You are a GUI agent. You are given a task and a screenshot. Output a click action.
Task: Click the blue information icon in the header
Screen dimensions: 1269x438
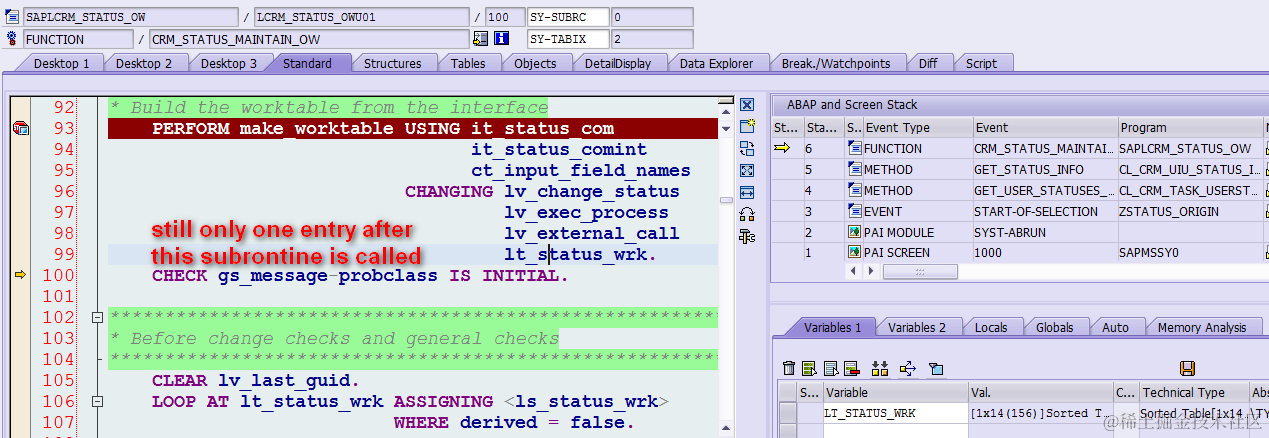[x=502, y=39]
